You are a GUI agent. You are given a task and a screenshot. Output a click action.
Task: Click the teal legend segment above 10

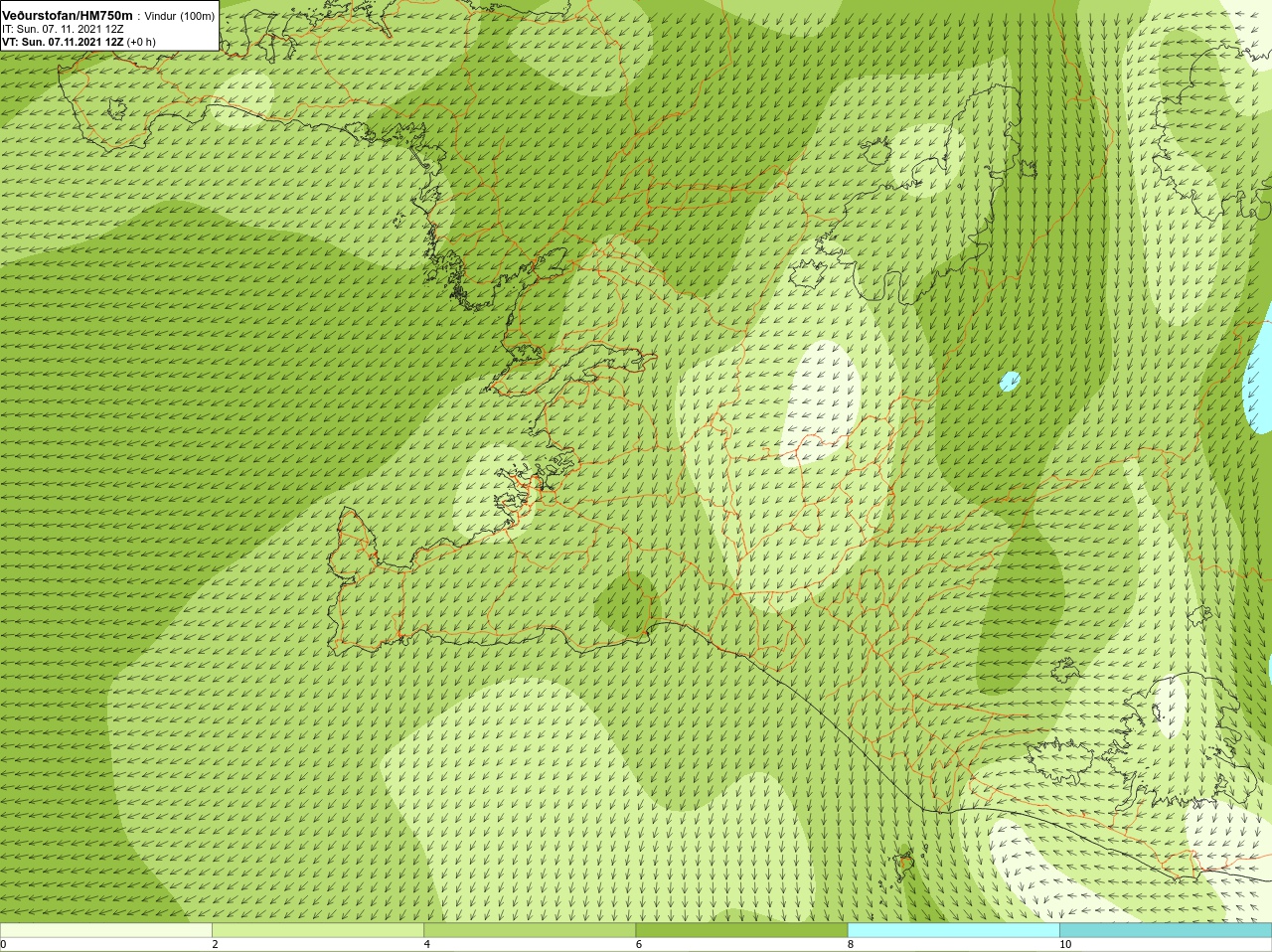click(x=1166, y=930)
